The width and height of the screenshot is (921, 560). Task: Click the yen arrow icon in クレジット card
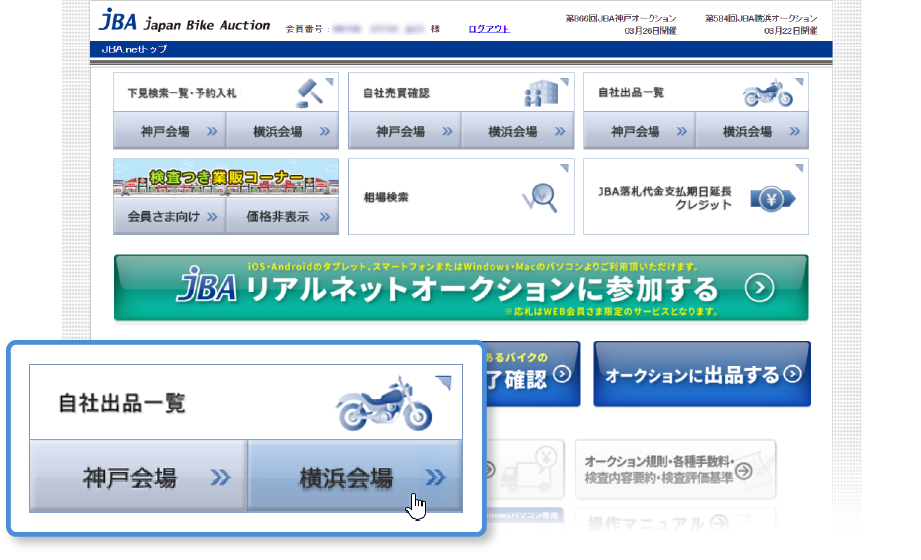point(772,199)
